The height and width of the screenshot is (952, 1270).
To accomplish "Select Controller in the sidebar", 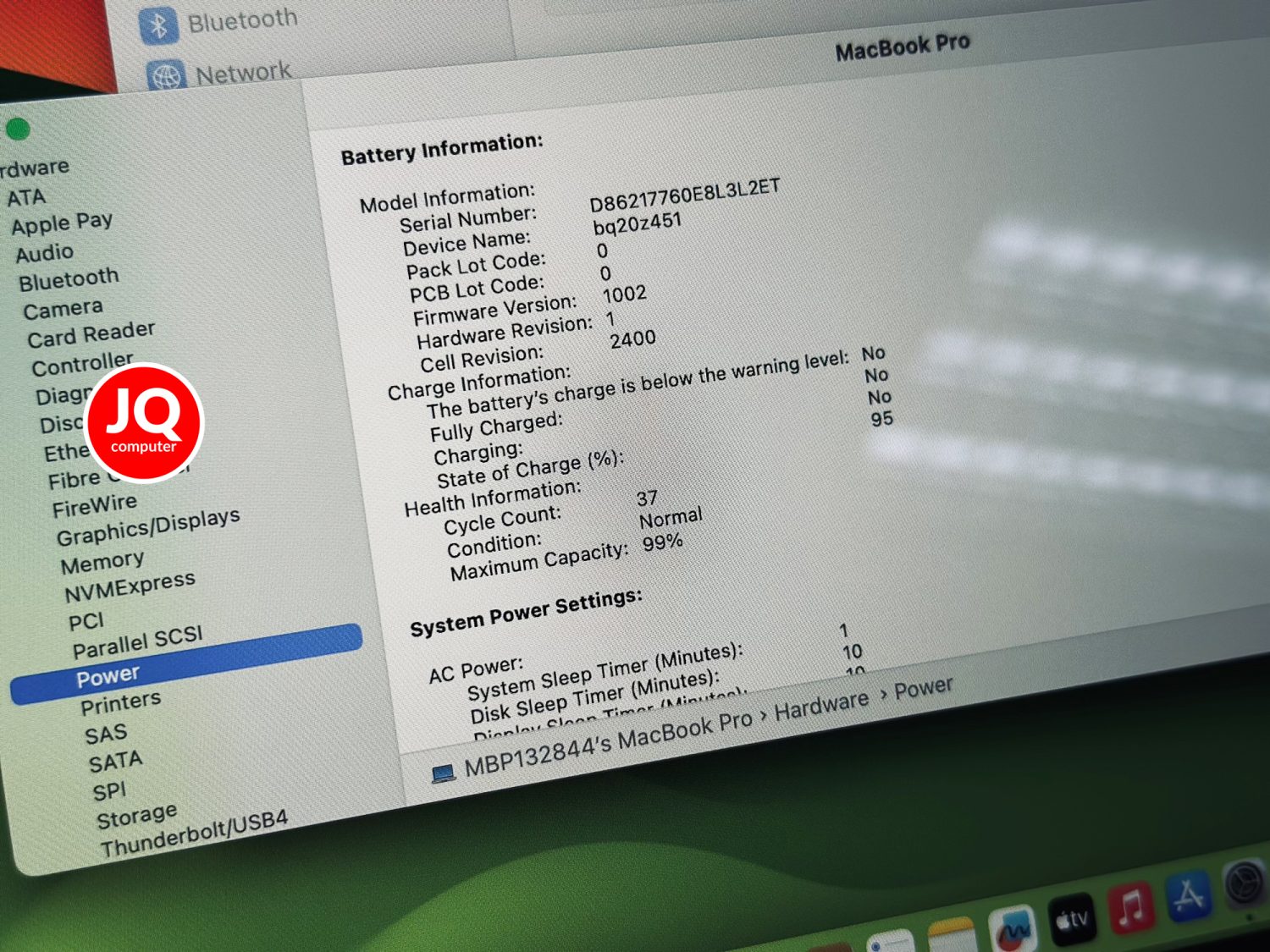I will [82, 365].
